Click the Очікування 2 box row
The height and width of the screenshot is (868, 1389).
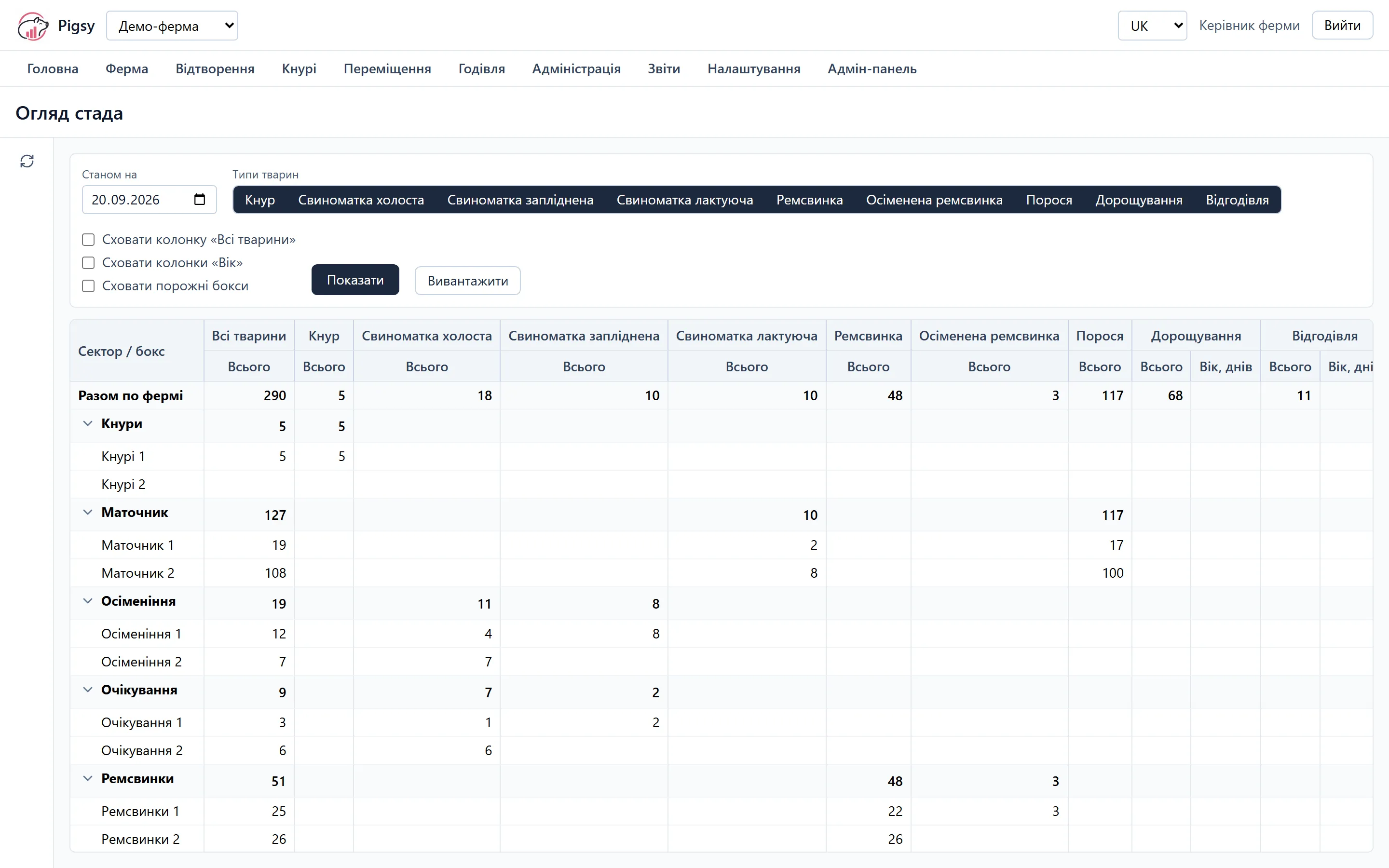(722, 751)
